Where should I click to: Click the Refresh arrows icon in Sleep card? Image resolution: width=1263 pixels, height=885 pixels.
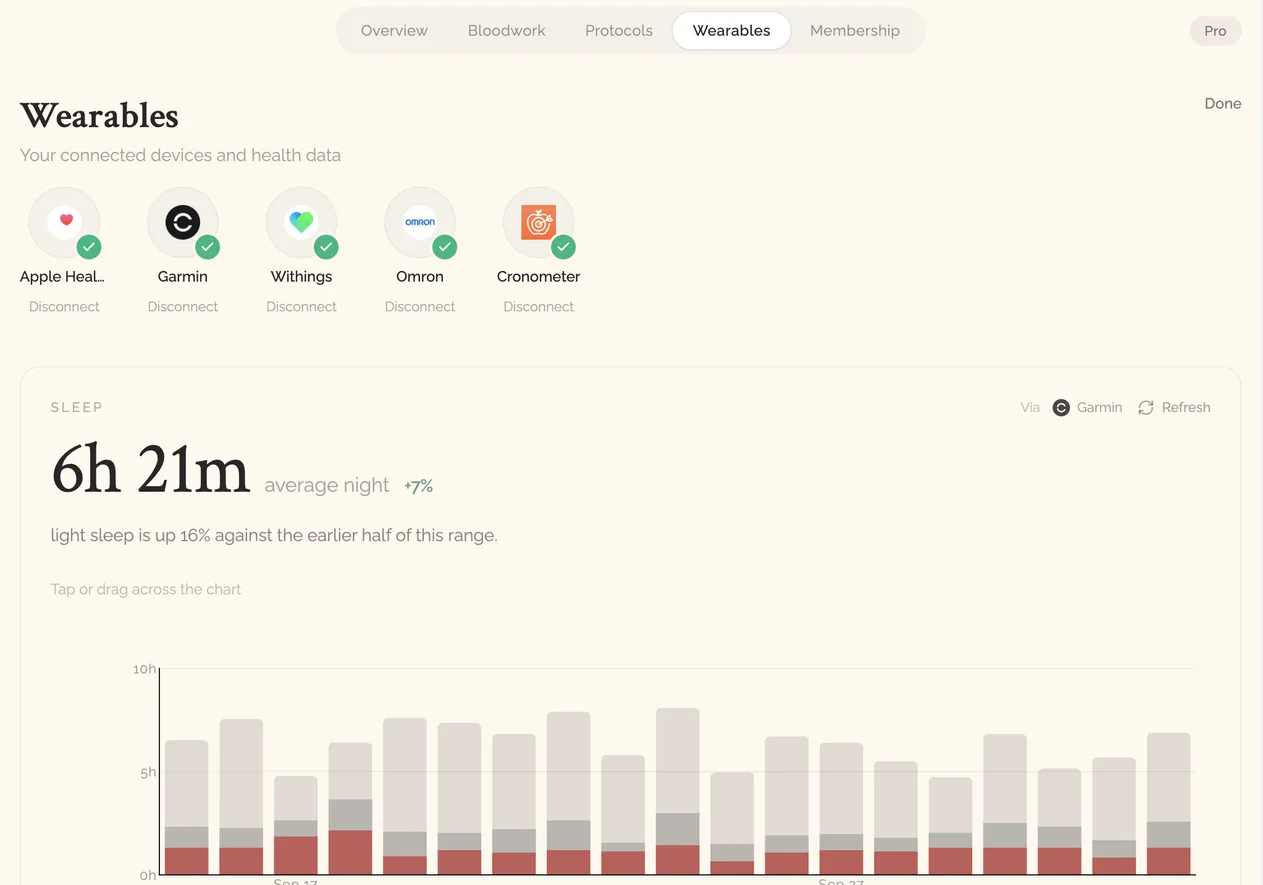tap(1146, 407)
